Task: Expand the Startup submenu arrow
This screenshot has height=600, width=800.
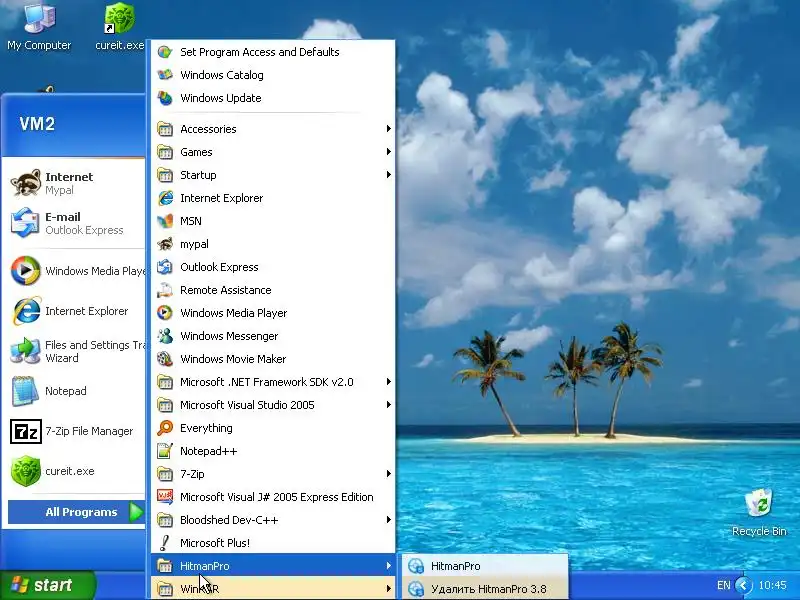Action: tap(389, 174)
